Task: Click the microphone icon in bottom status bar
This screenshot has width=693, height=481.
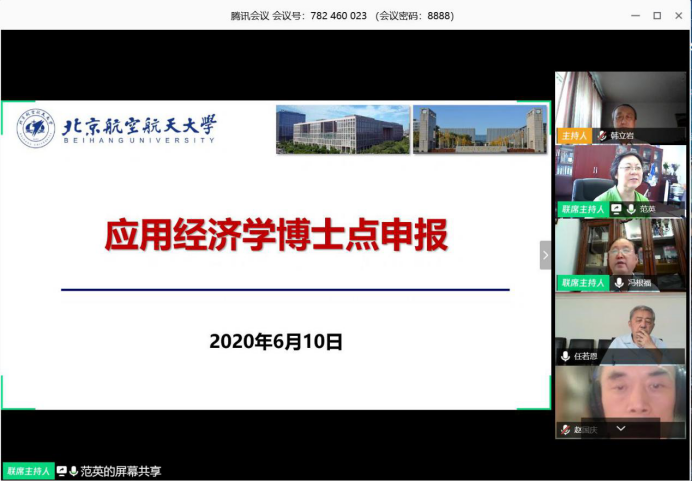Action: [74, 471]
